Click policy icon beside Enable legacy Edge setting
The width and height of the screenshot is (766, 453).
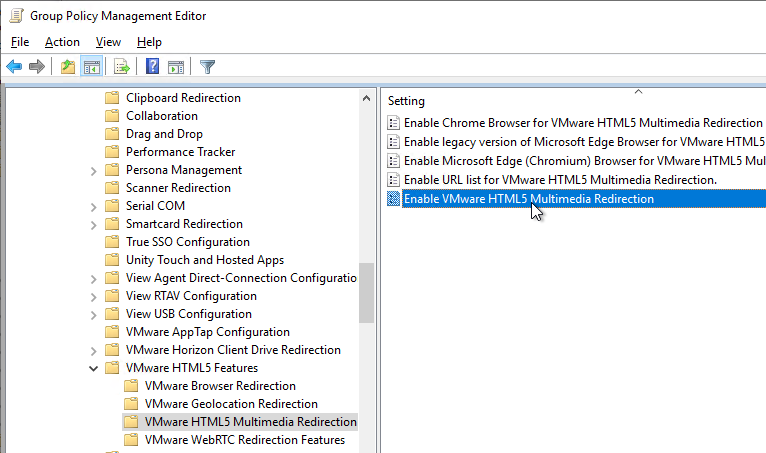(393, 142)
